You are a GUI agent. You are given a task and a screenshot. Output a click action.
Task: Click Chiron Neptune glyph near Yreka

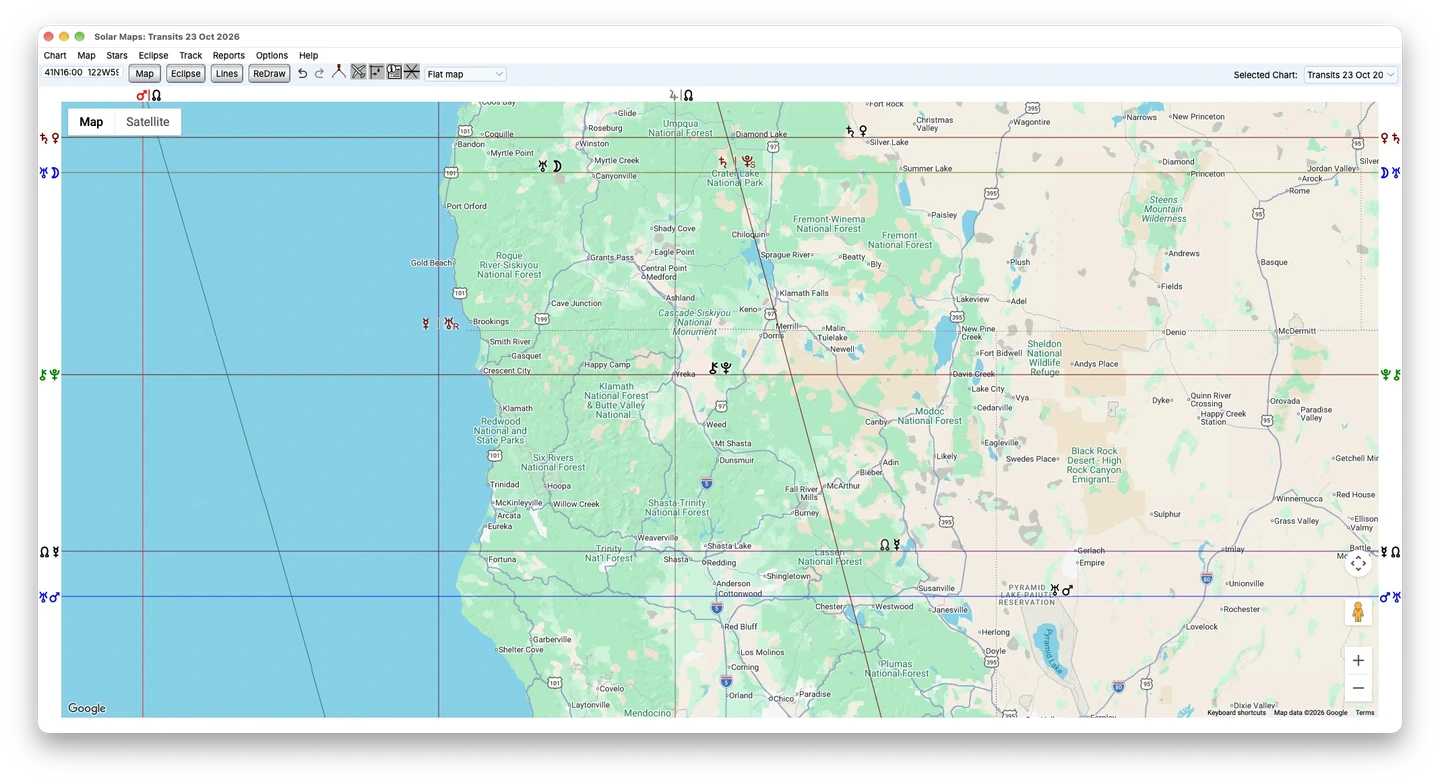[x=720, y=368]
